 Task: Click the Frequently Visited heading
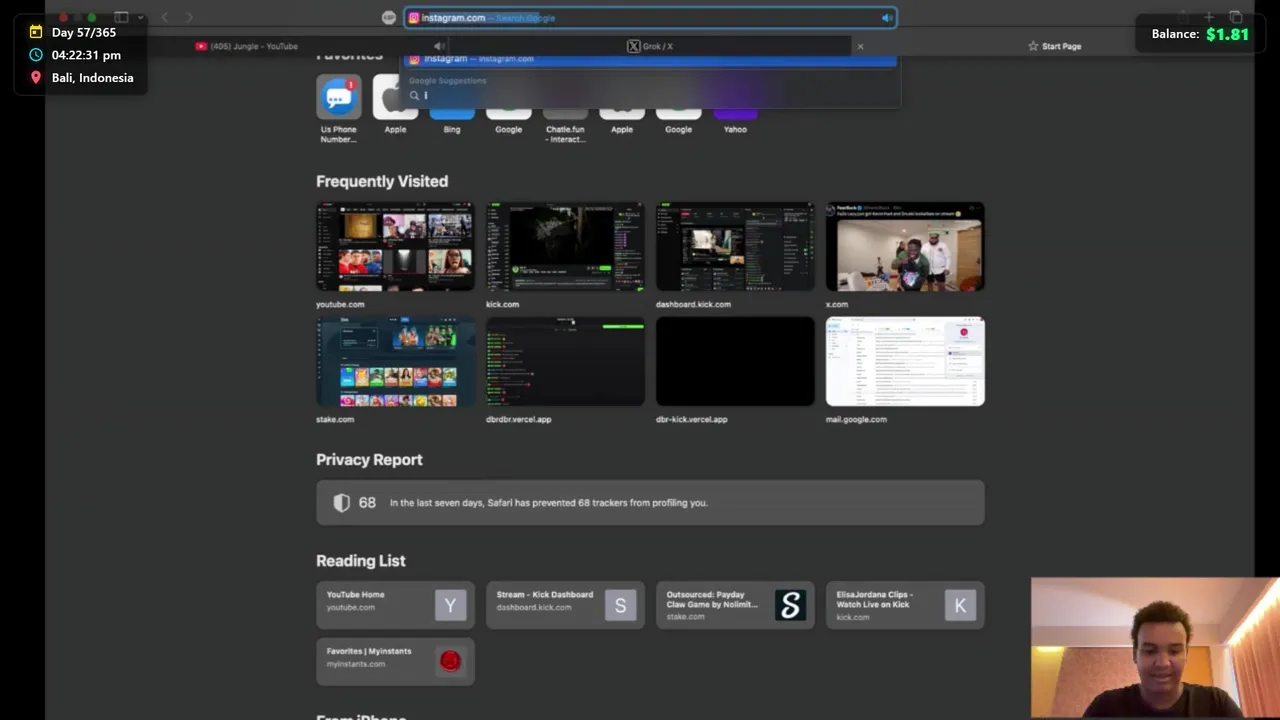(382, 181)
